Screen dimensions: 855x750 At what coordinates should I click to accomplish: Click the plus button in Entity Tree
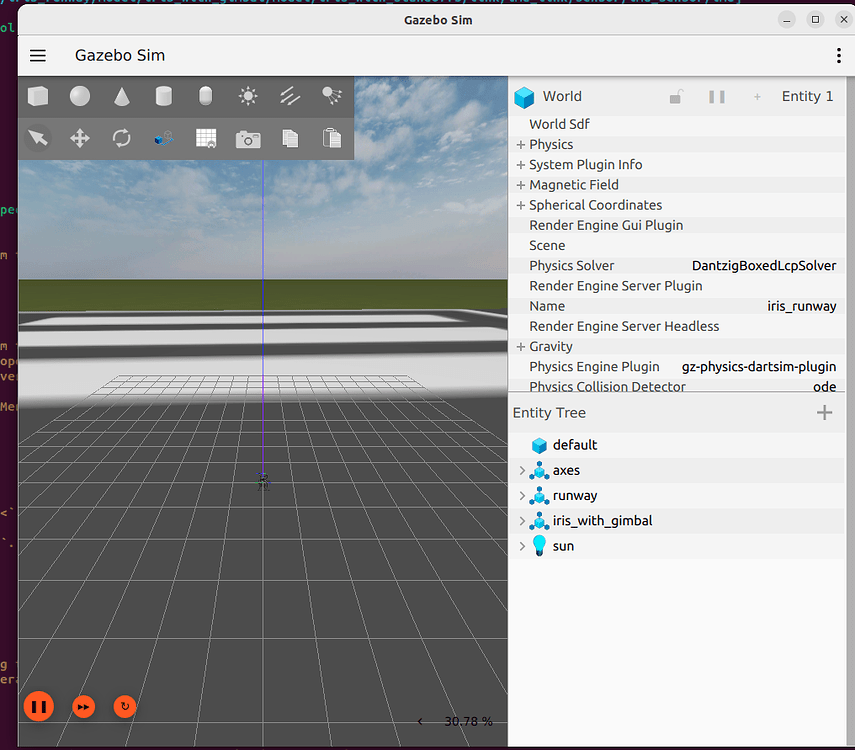tap(824, 412)
